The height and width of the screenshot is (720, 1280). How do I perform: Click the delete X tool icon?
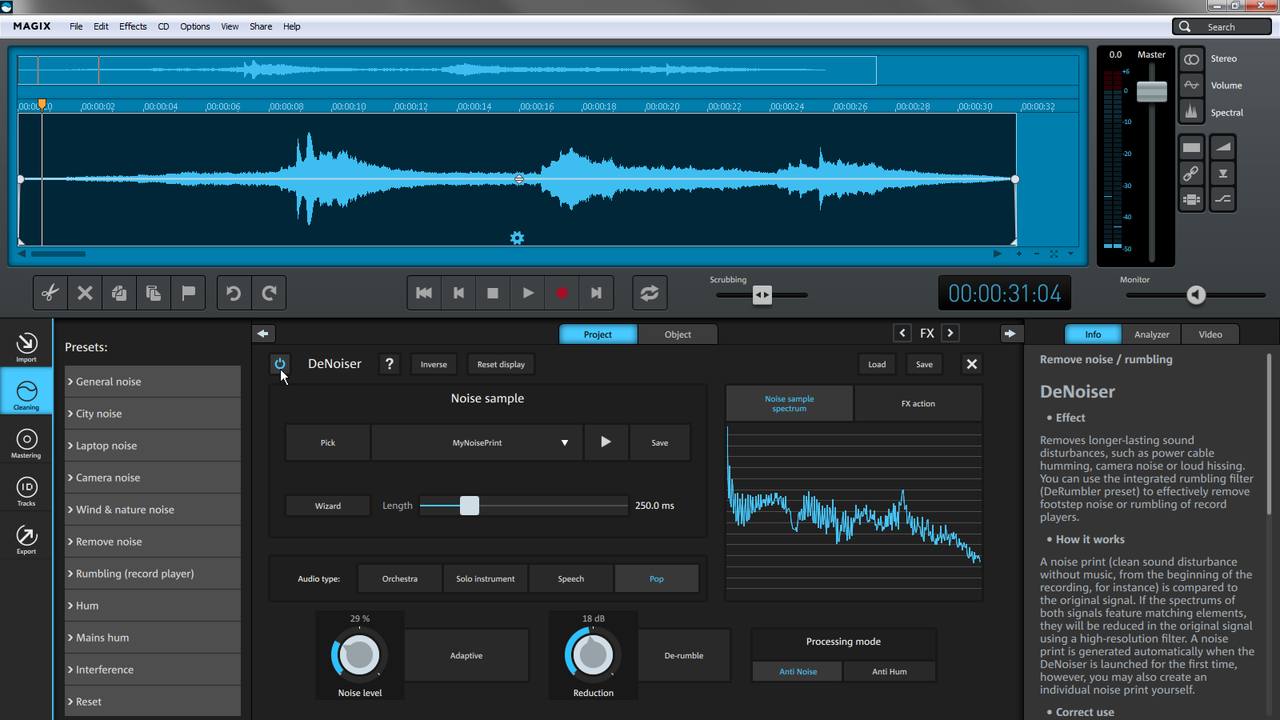click(x=85, y=293)
